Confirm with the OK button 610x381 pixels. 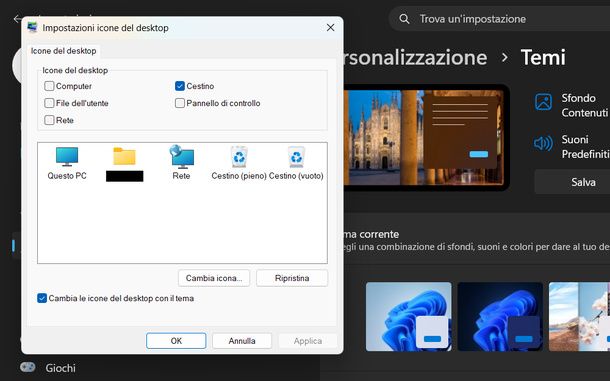point(176,341)
